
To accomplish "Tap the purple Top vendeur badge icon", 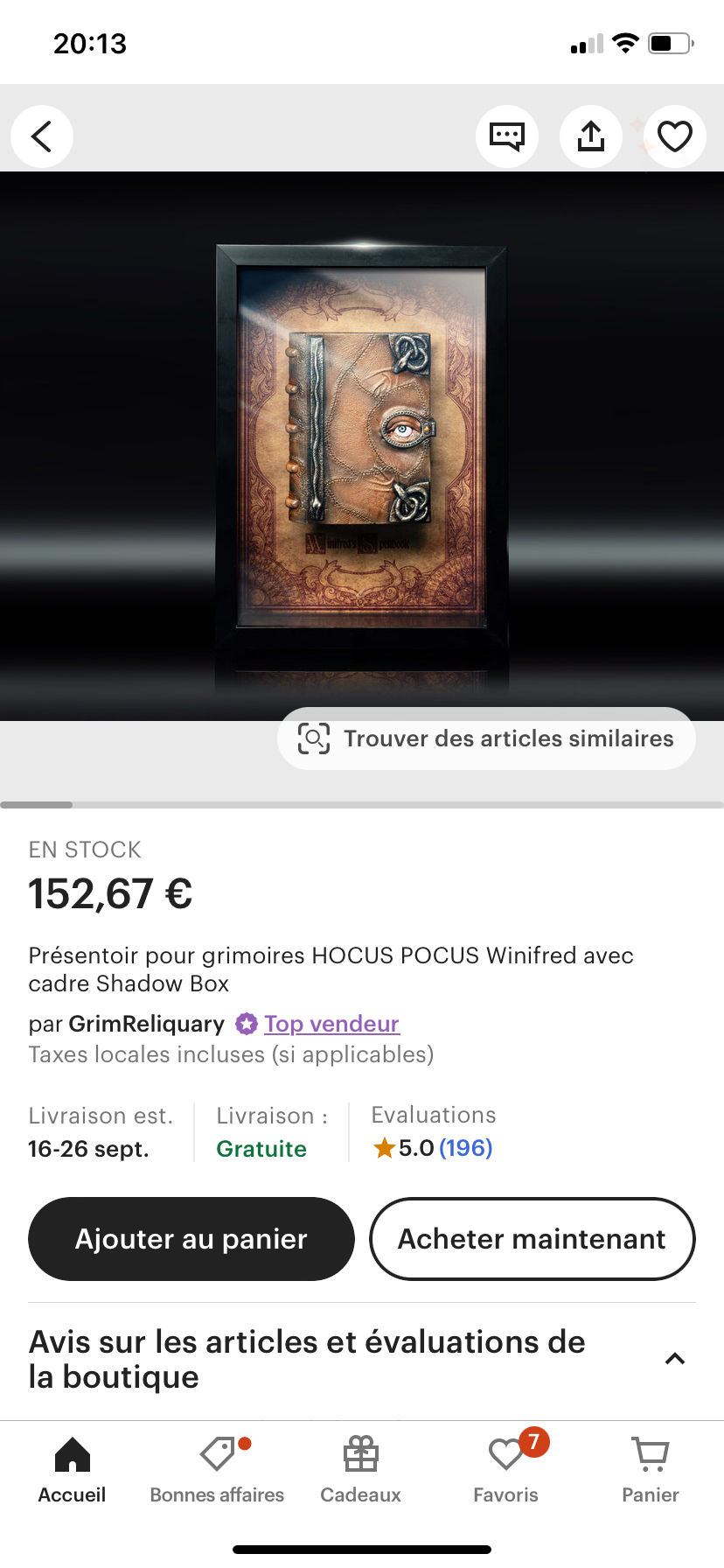I will pos(247,1024).
